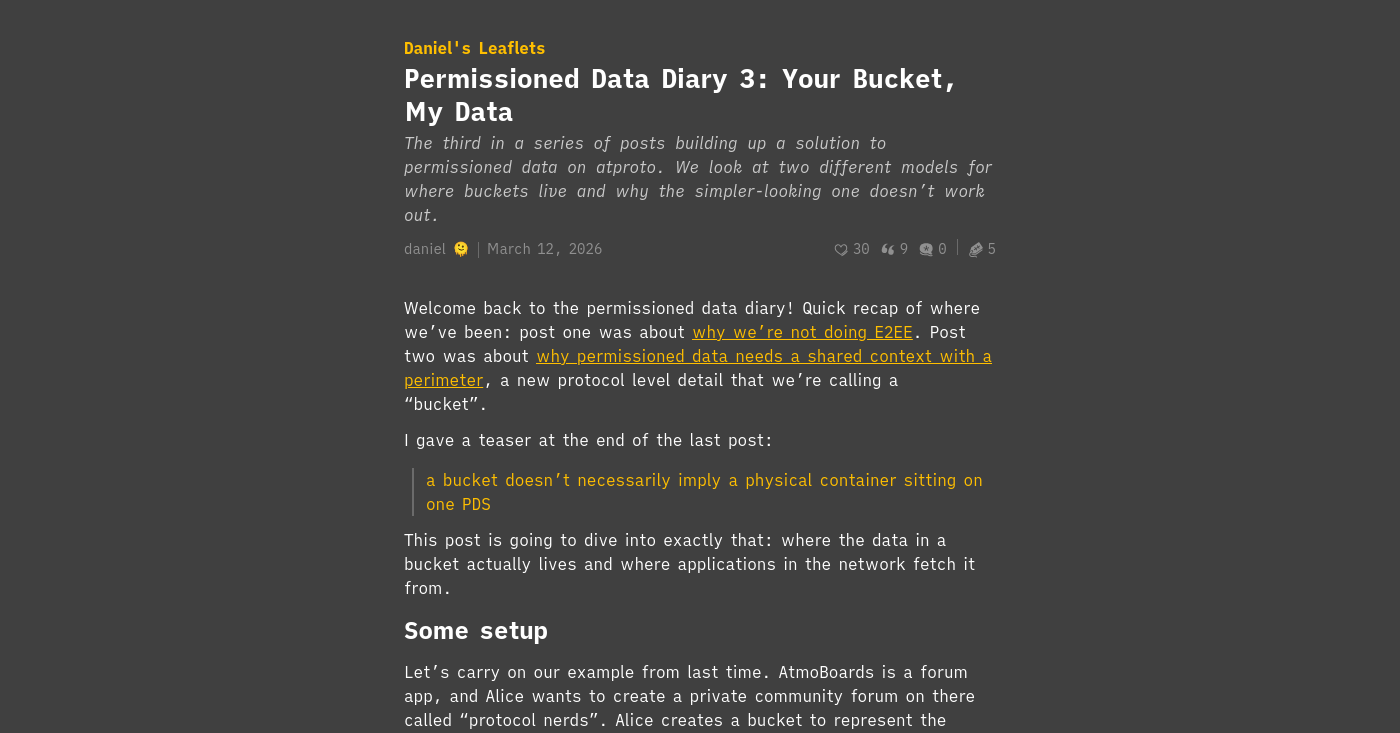Click the author name daniel
This screenshot has width=1400, height=733.
point(425,249)
